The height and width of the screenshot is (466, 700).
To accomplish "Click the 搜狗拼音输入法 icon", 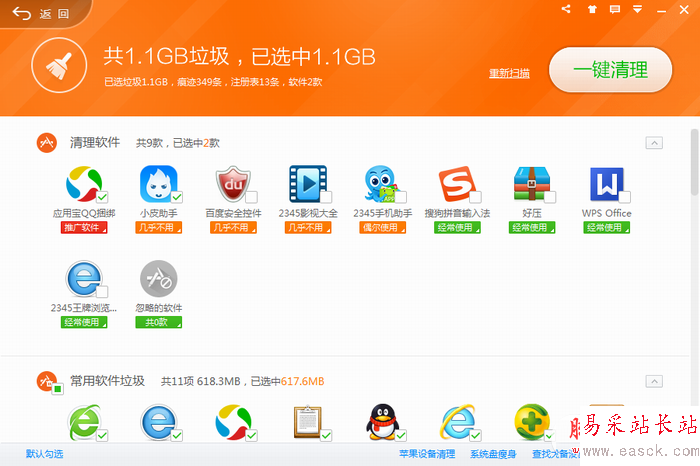I will [457, 183].
